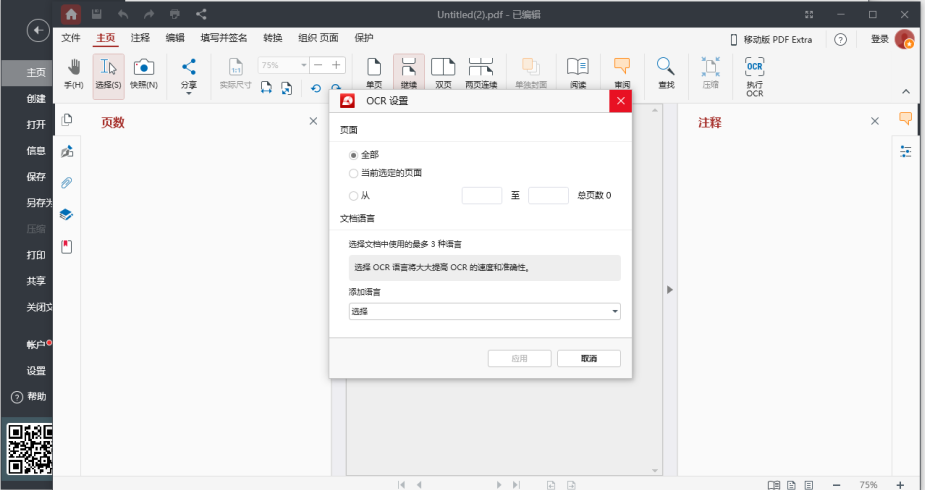This screenshot has width=925, height=490.
Task: Click the fit width page icon
Action: tap(267, 88)
